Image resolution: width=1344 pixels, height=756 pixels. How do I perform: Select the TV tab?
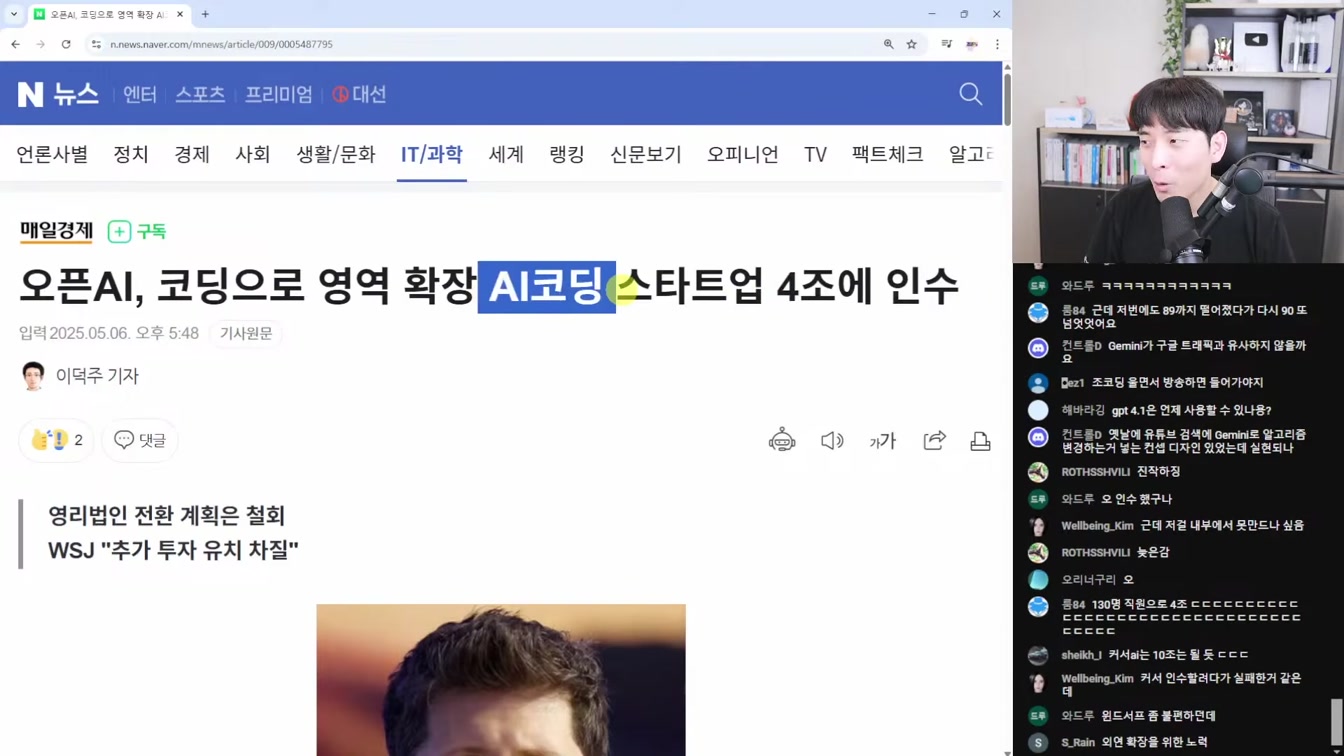[815, 154]
